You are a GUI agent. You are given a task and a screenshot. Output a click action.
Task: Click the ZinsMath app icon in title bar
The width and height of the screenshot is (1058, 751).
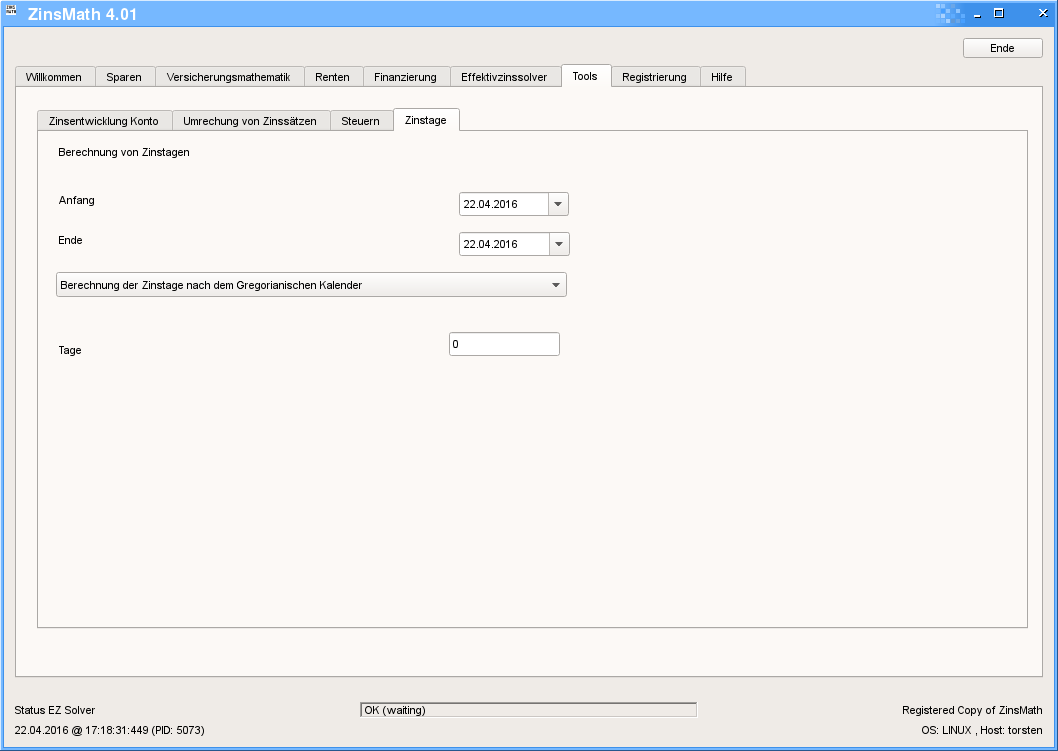12,12
